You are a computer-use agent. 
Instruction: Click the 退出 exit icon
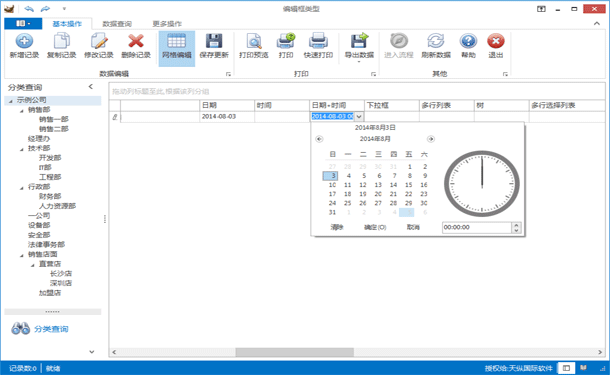tap(496, 41)
